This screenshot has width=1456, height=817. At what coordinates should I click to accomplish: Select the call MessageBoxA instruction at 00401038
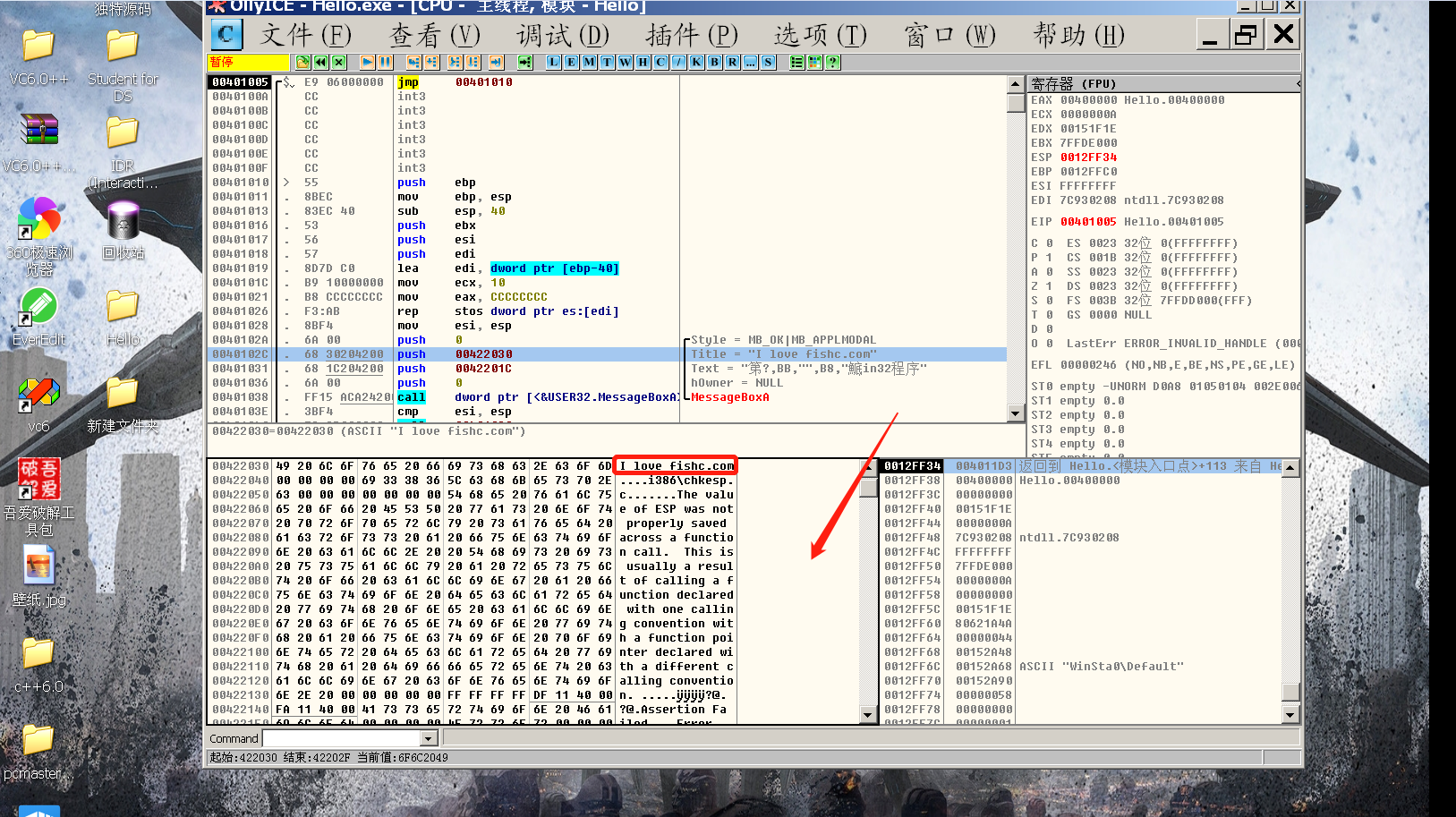tap(607, 397)
